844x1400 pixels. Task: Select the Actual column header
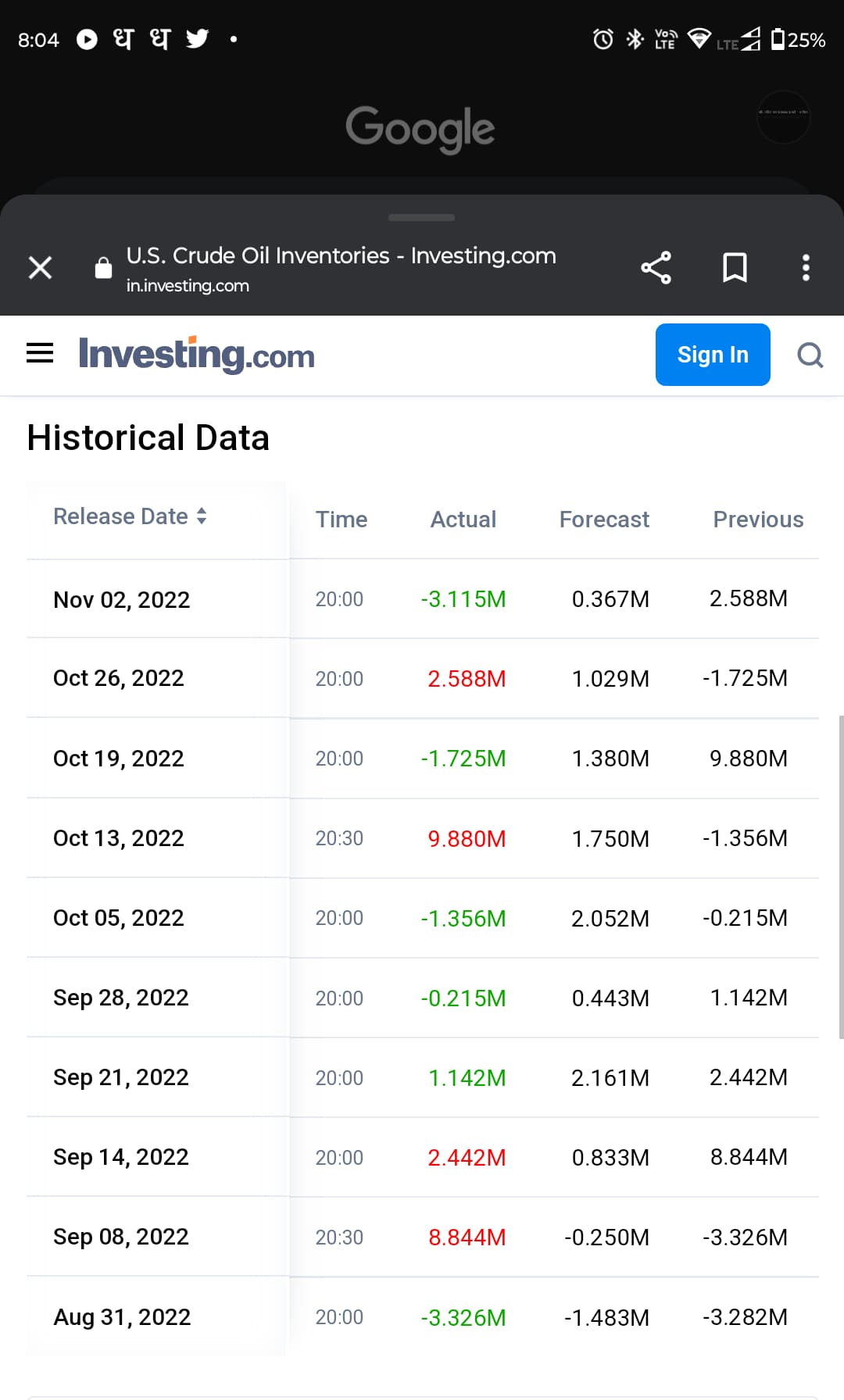(463, 520)
